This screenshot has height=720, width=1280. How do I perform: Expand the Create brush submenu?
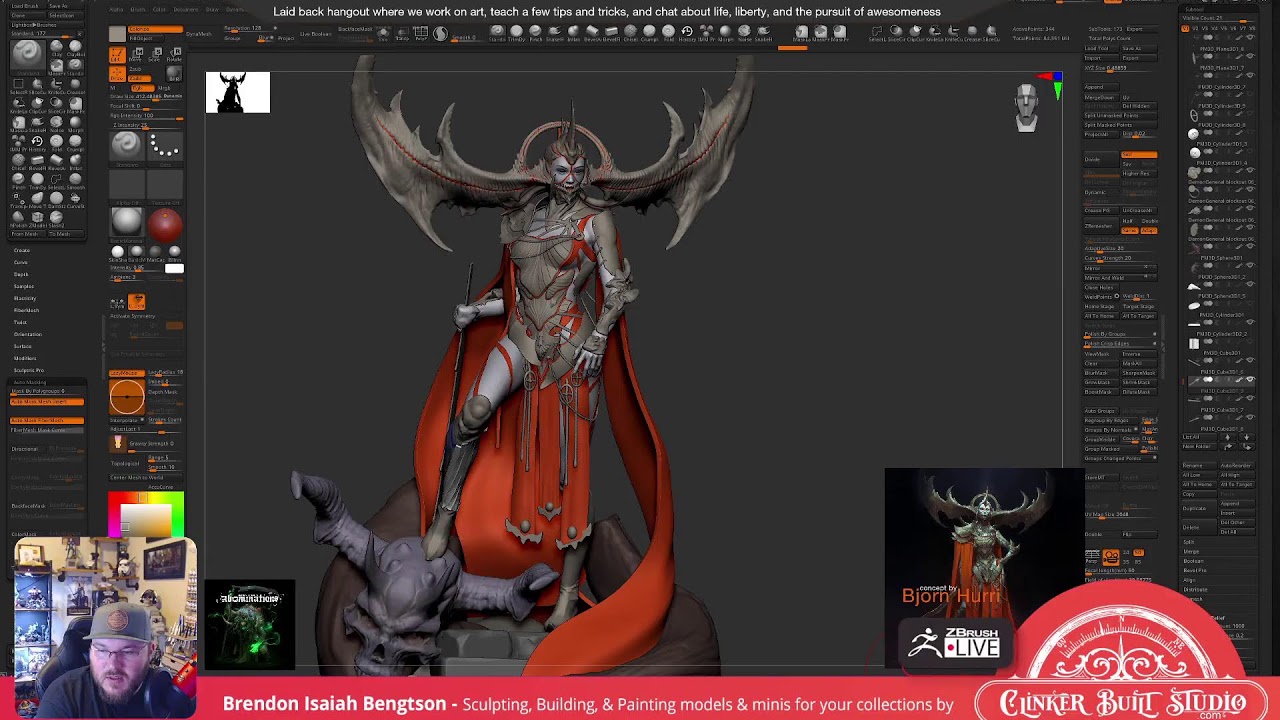point(22,251)
